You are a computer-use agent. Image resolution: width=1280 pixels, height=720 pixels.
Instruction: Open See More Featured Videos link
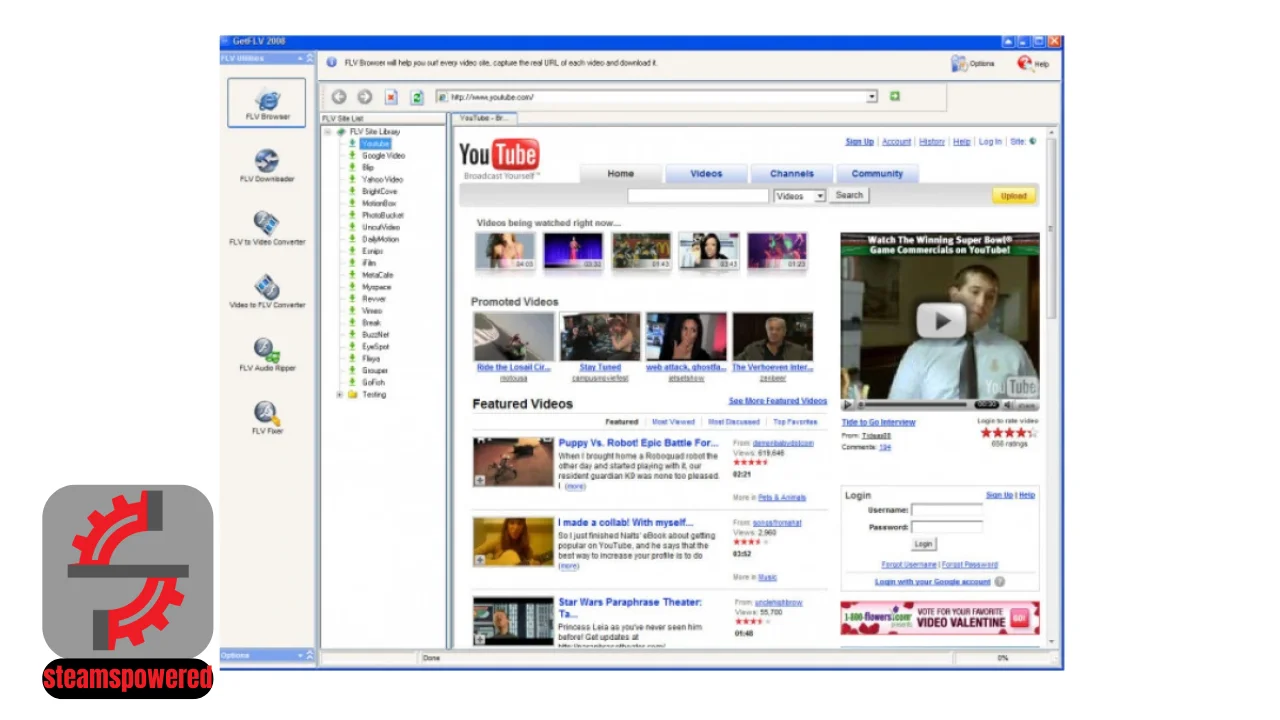point(778,401)
